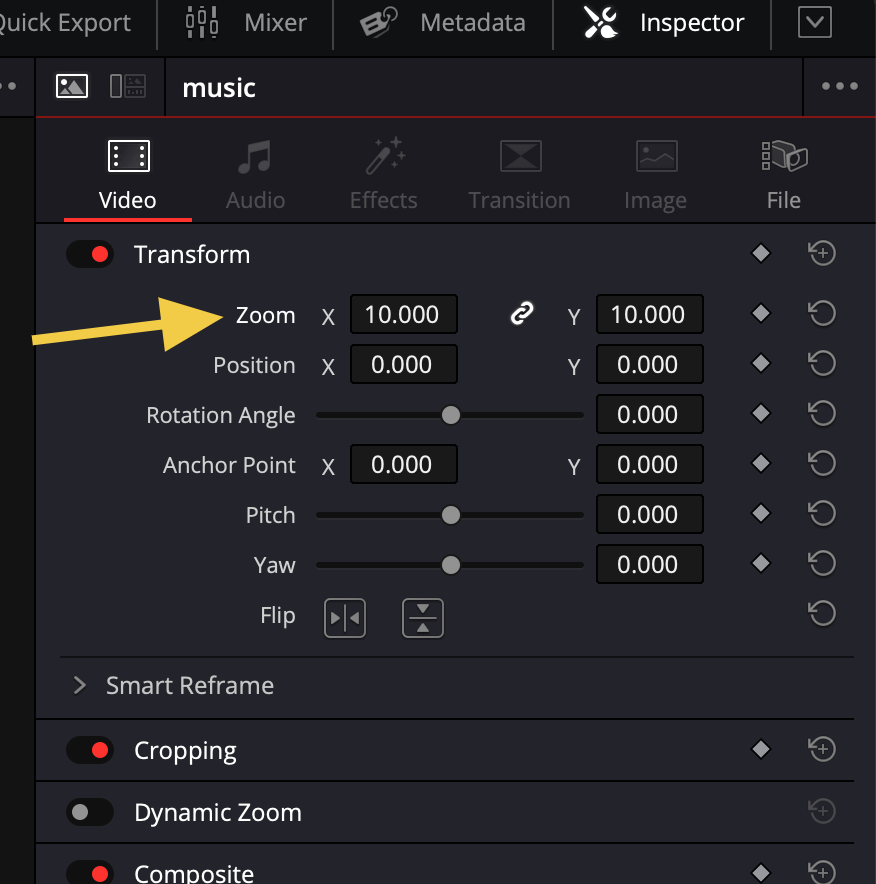Switch to single clip view icon

[72, 86]
